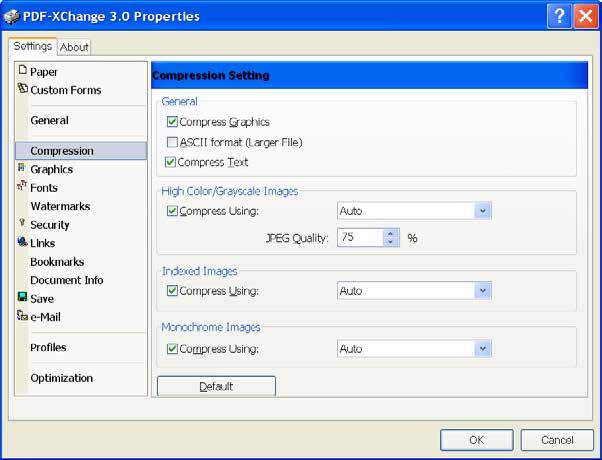Enable ASCII format (Larger File) checkbox

coord(172,142)
